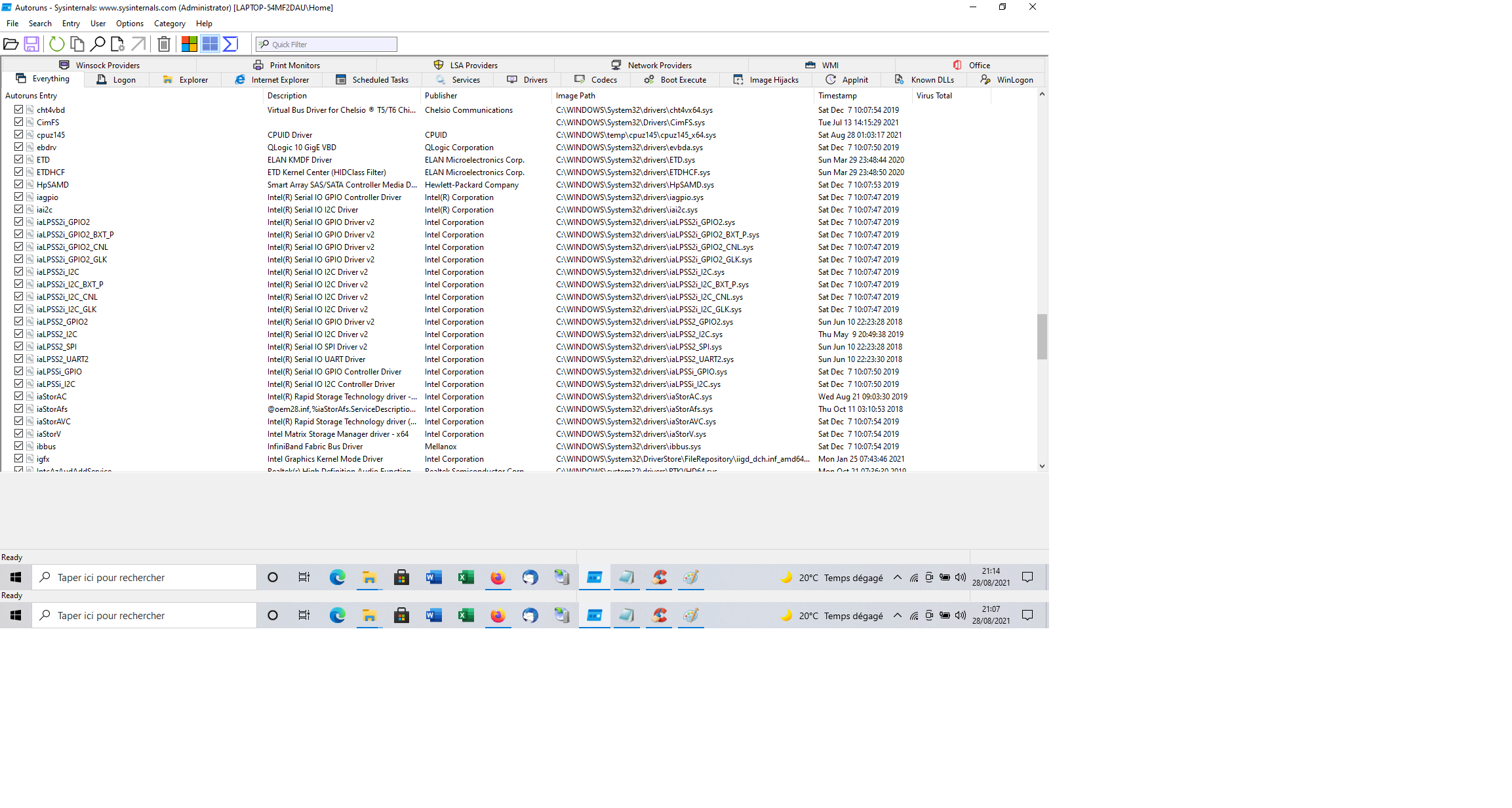The width and height of the screenshot is (1512, 808).
Task: Uncheck the iaLPSS2i_GPIO2_CNL checkbox
Action: click(19, 247)
